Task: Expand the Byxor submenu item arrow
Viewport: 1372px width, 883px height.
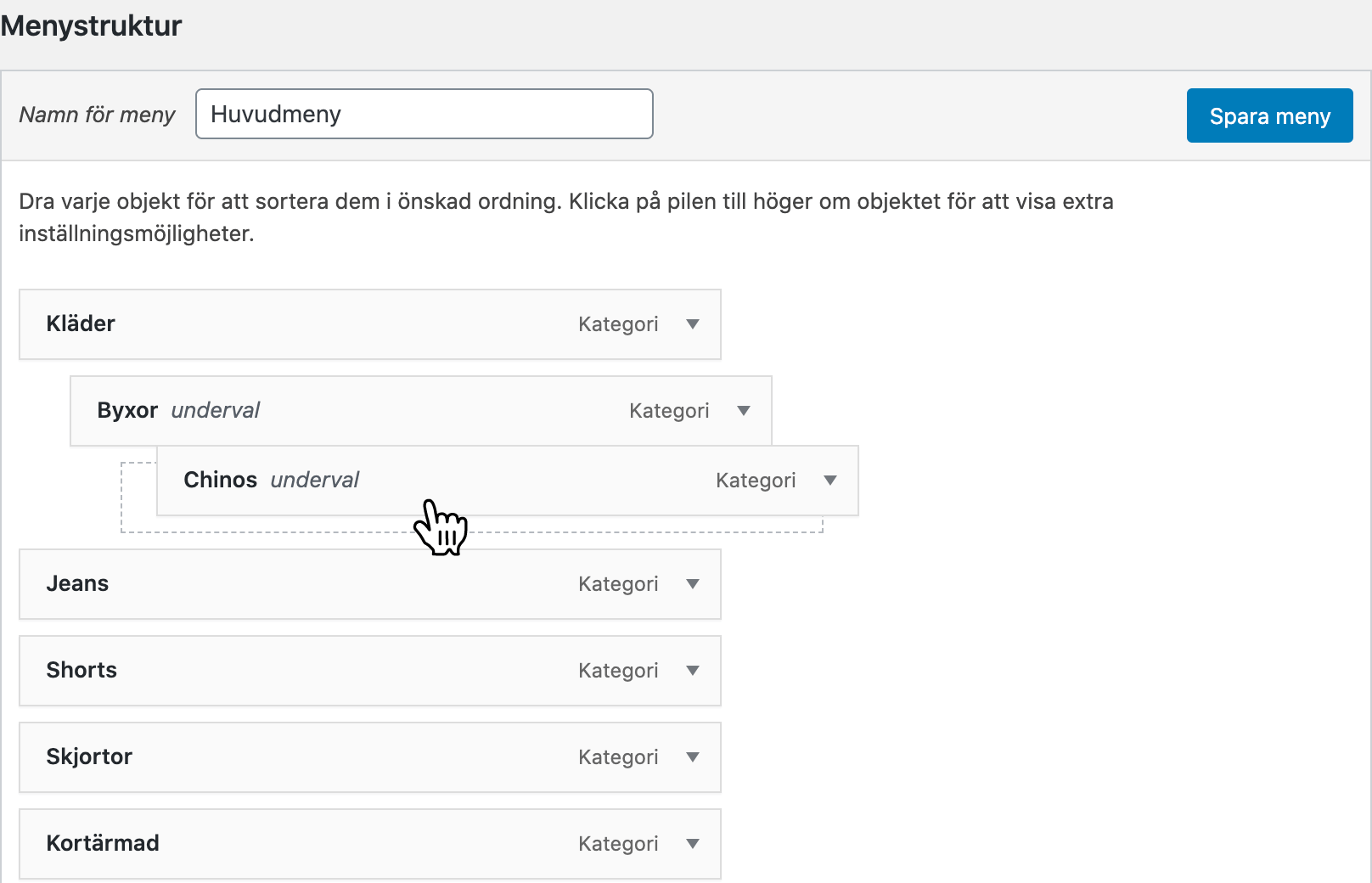Action: (744, 411)
